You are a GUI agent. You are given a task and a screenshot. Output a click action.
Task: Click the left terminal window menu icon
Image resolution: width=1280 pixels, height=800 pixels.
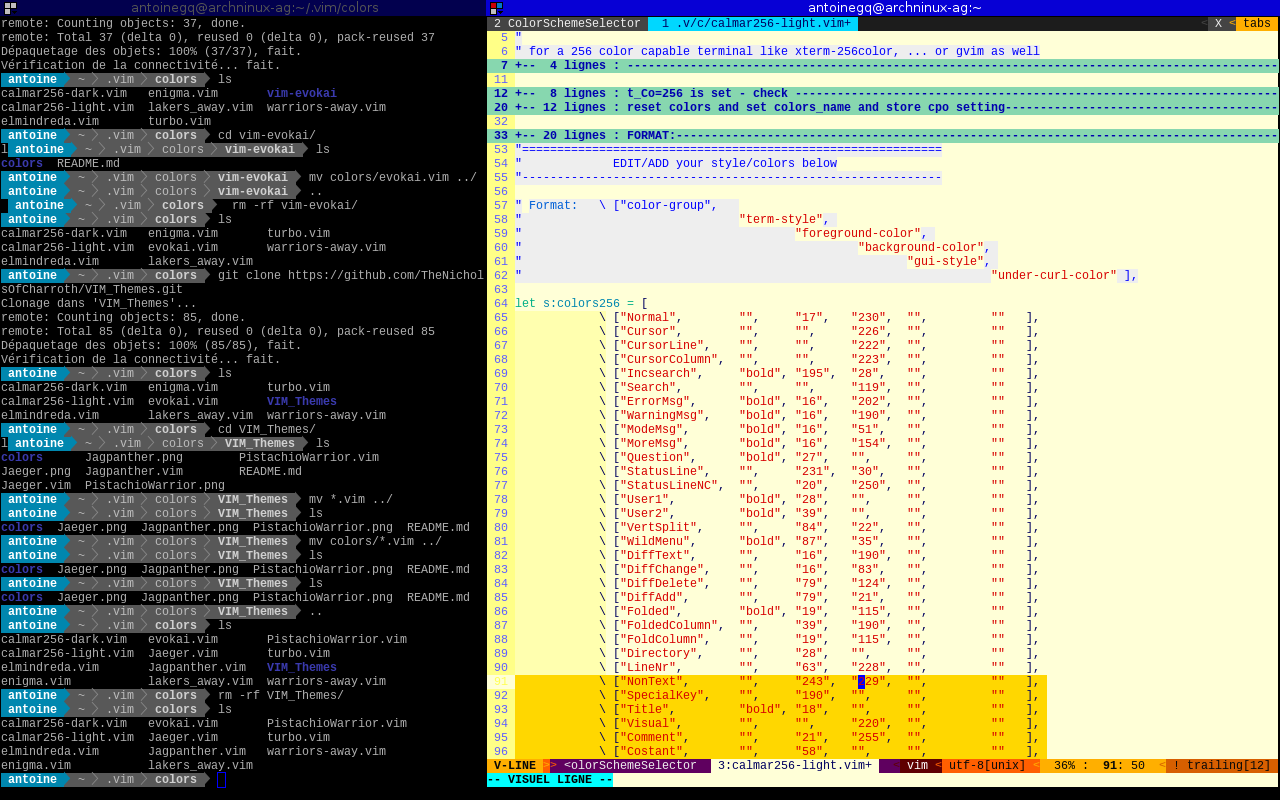coord(10,7)
